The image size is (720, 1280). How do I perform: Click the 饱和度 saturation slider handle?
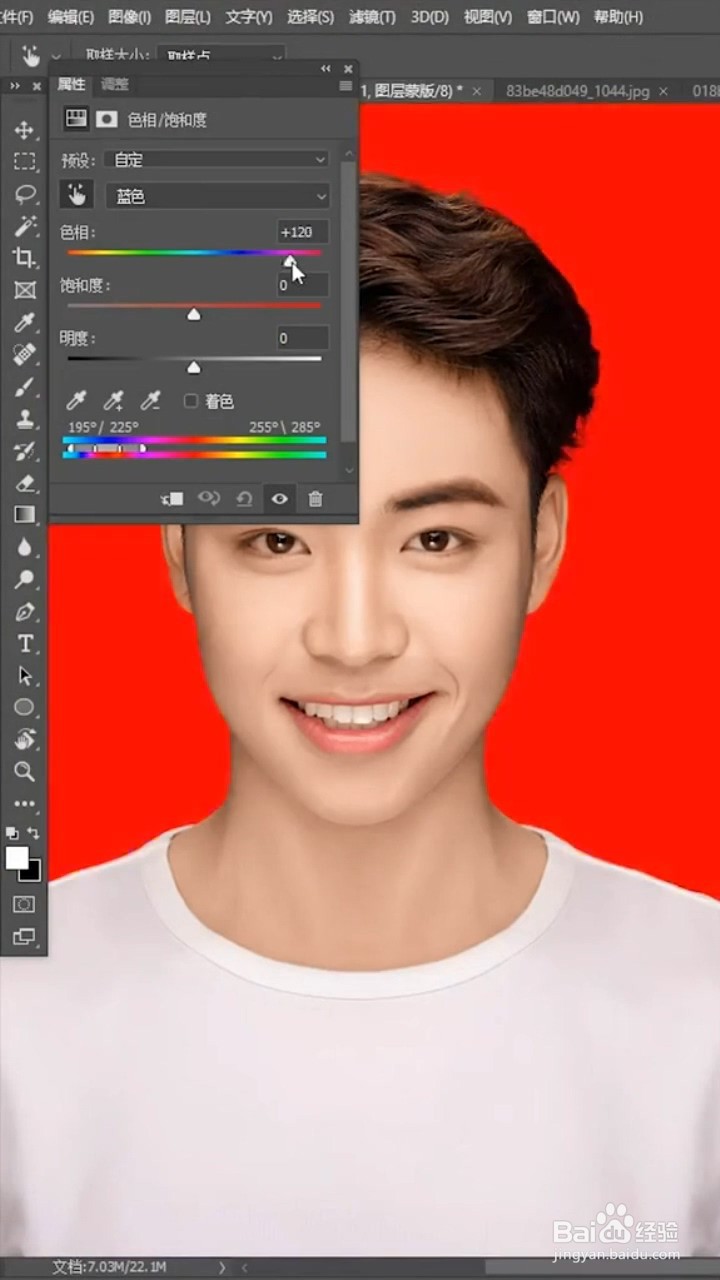pyautogui.click(x=194, y=314)
